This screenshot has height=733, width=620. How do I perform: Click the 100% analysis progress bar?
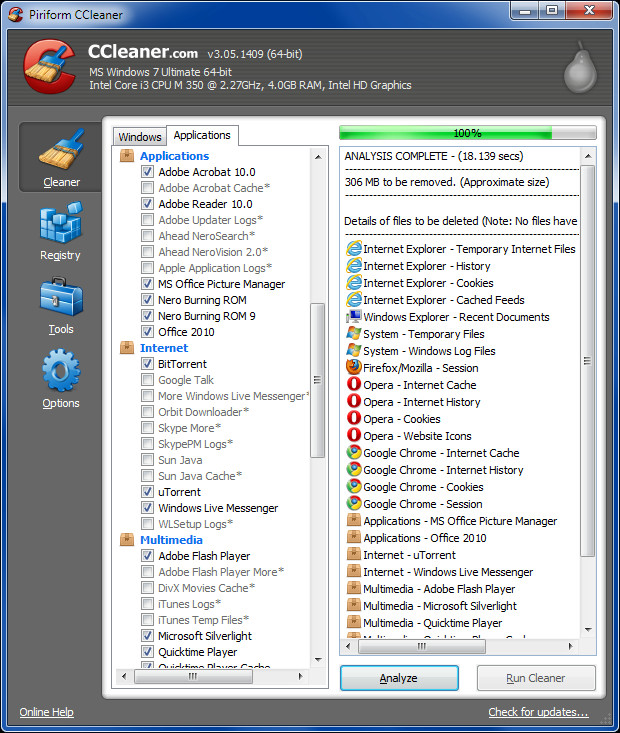point(468,133)
